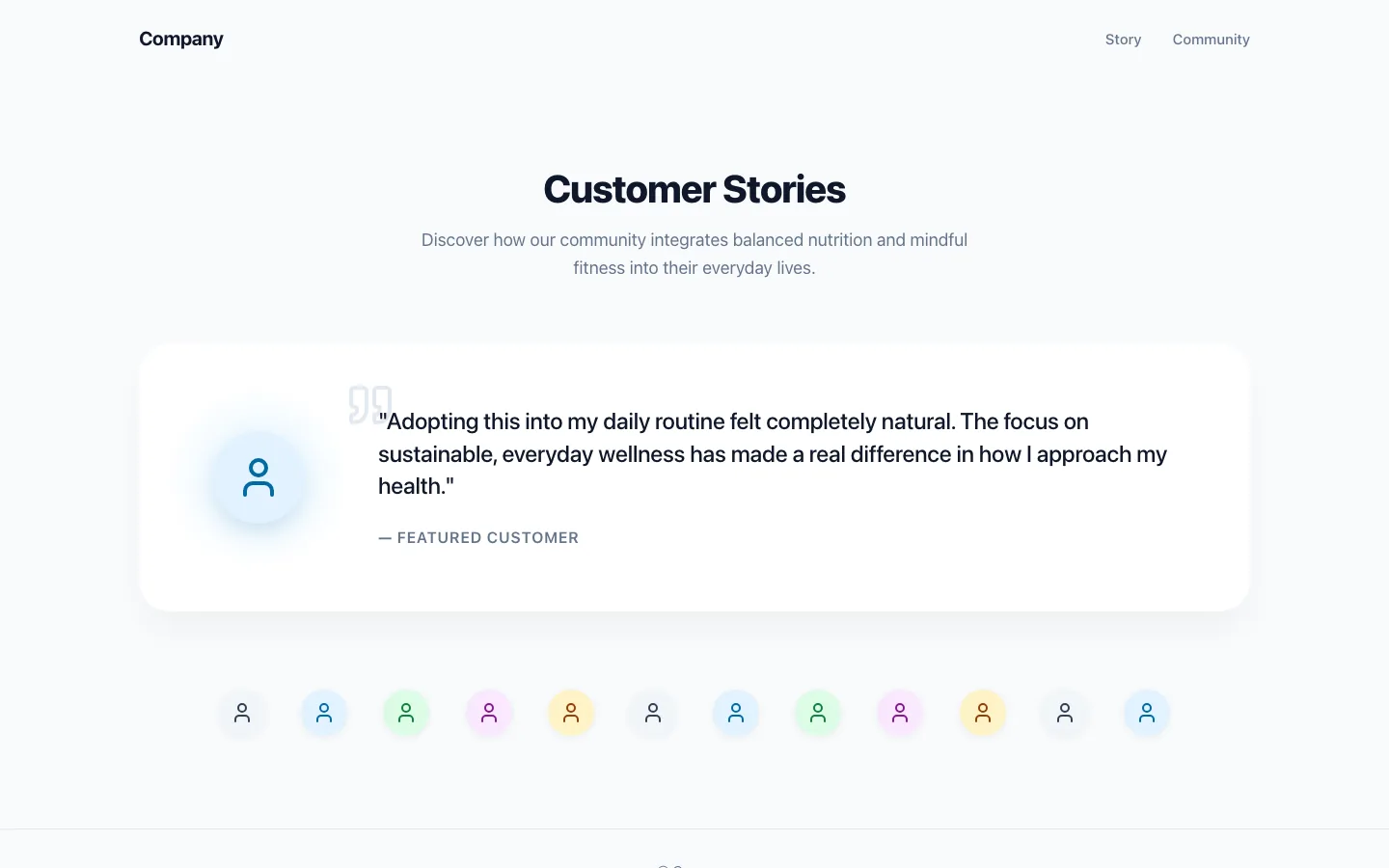This screenshot has width=1389, height=868.
Task: Click the Company logo text
Action: [181, 39]
